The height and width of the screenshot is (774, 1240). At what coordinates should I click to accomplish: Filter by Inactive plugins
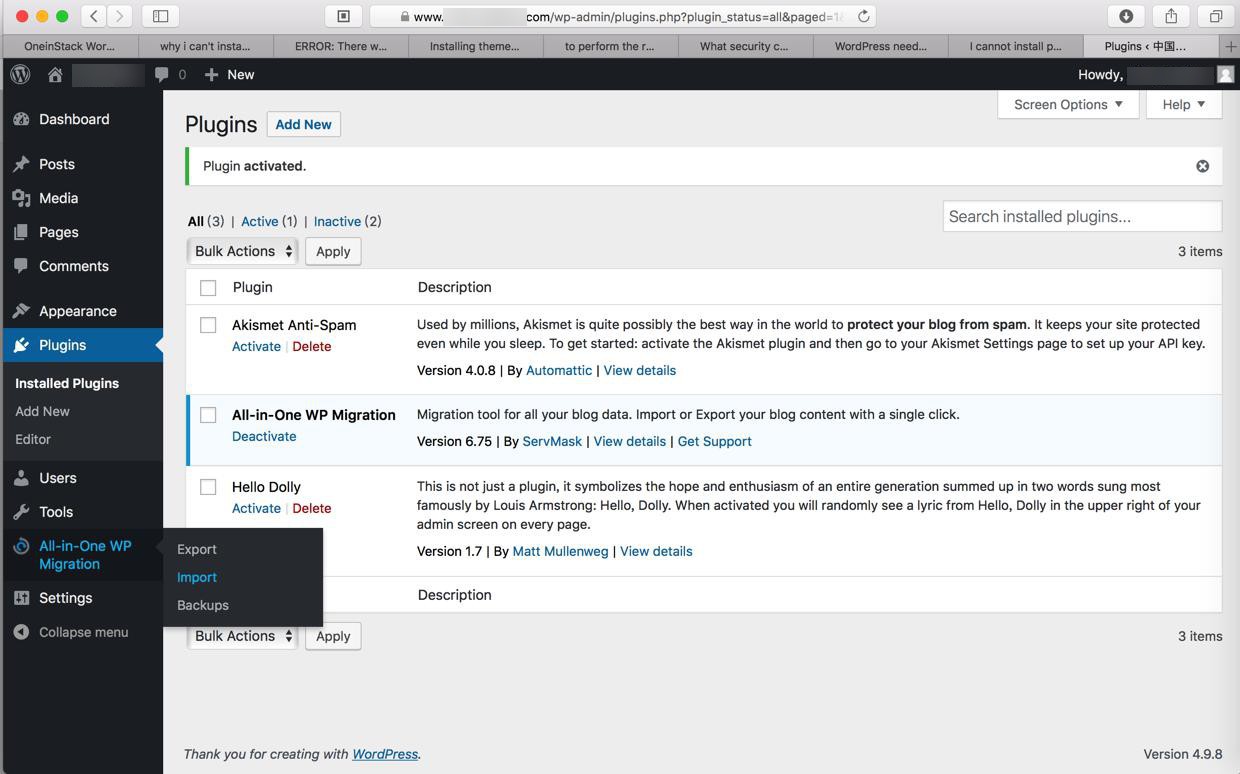click(337, 221)
